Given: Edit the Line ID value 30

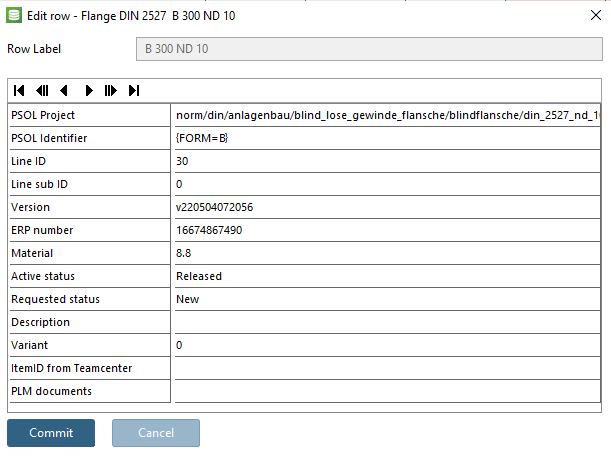Looking at the screenshot, I should [x=387, y=161].
